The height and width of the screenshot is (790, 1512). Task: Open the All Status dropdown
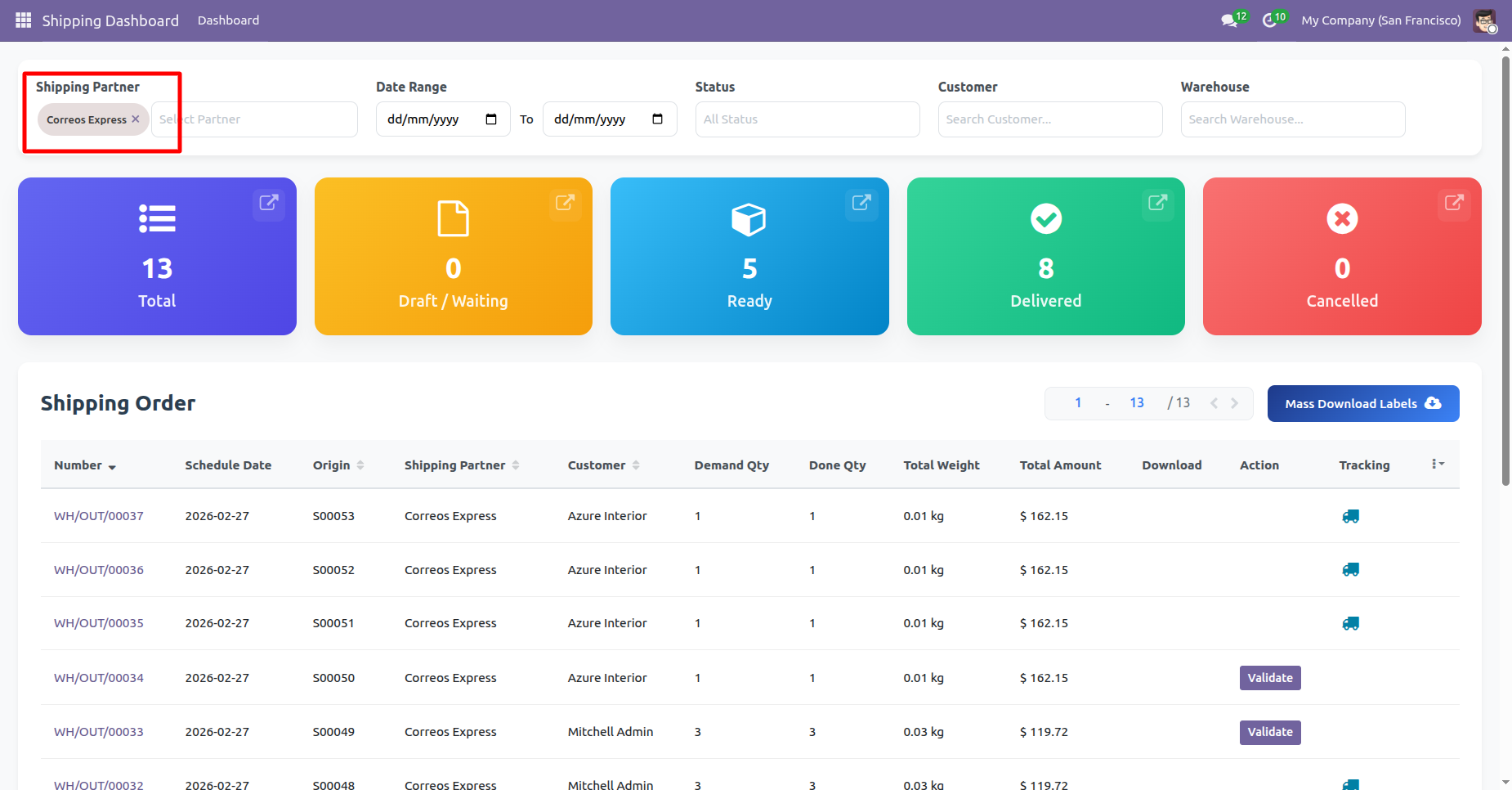coord(807,119)
